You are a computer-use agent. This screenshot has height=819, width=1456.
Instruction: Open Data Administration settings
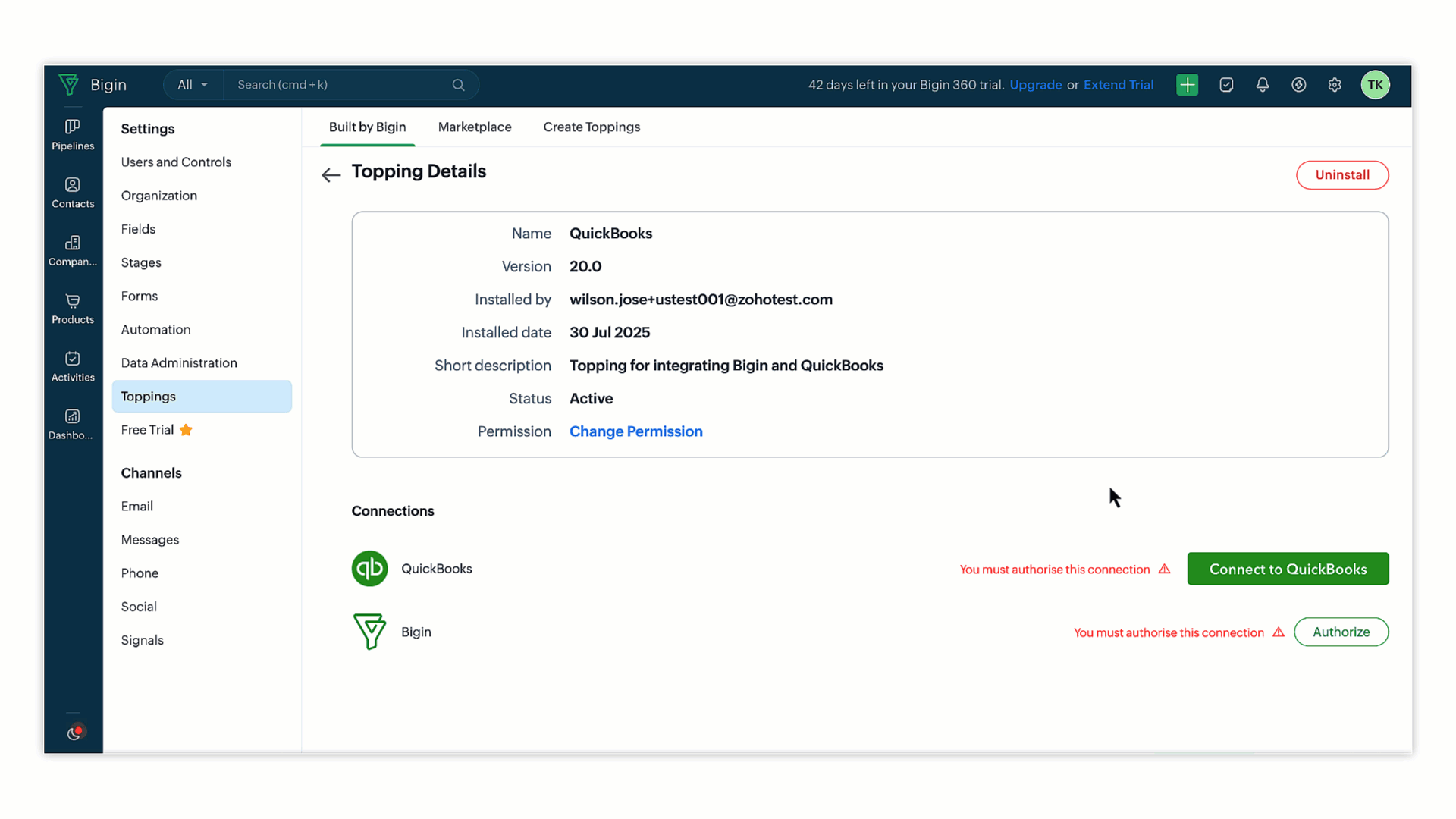click(x=179, y=362)
